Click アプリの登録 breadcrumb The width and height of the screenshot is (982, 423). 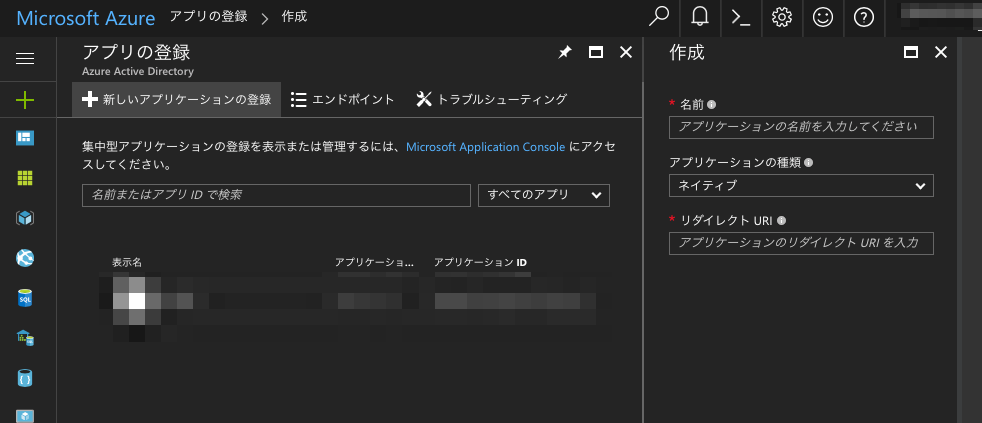pos(209,17)
